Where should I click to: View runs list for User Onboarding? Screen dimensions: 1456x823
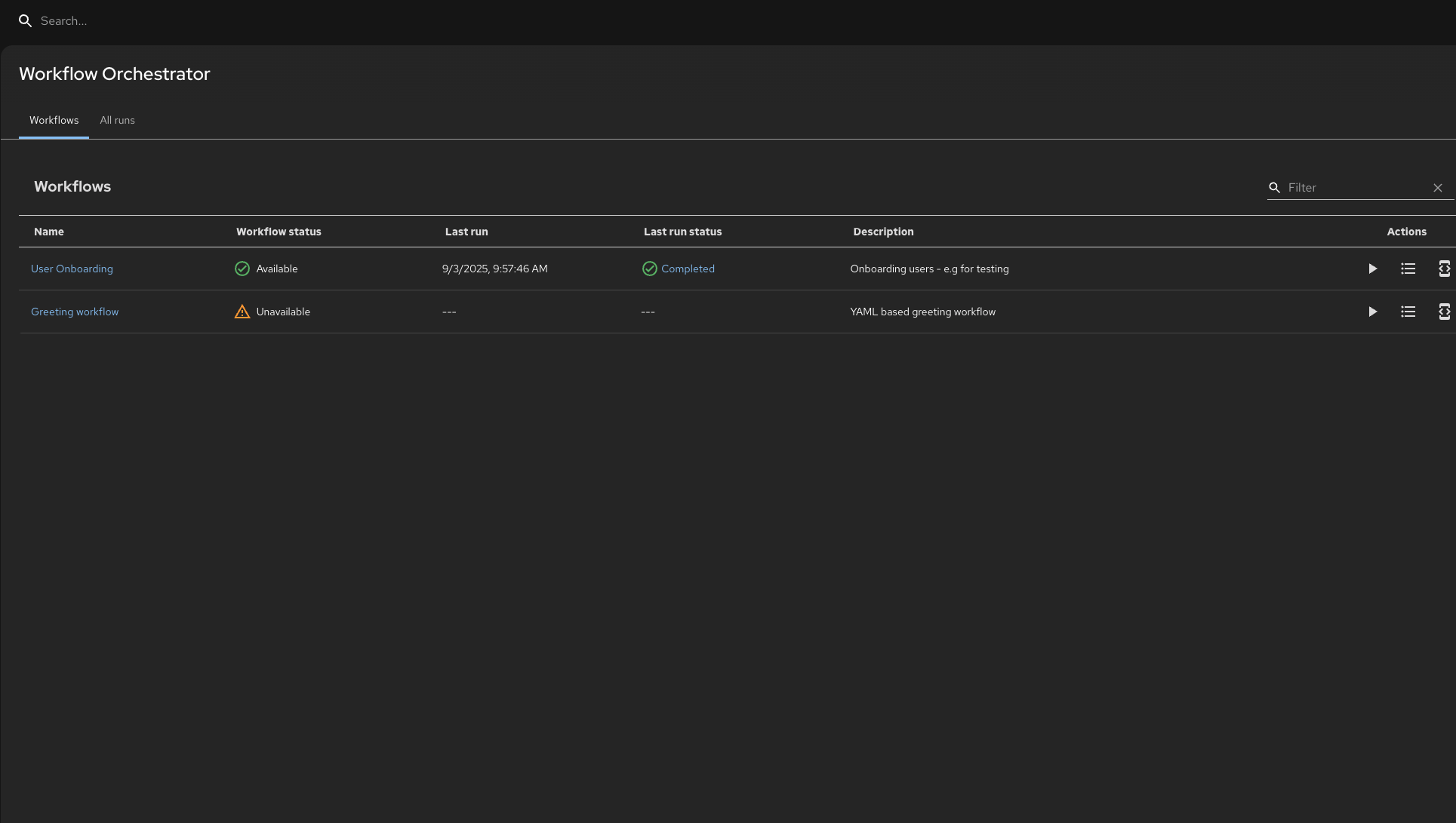(x=1408, y=269)
